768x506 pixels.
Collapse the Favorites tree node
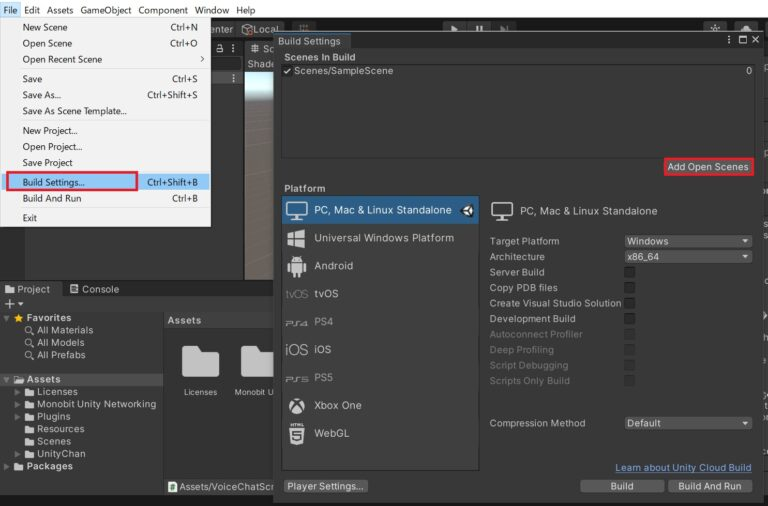click(x=6, y=318)
